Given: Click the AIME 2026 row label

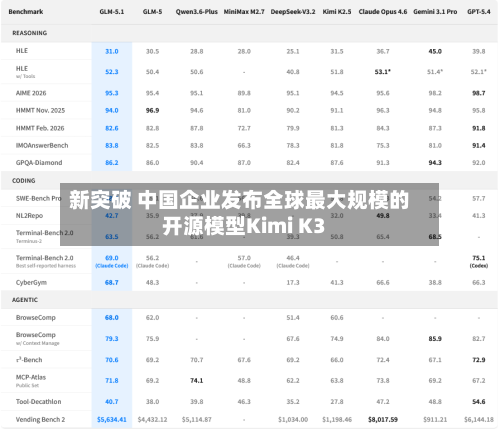Looking at the screenshot, I should pyautogui.click(x=31, y=93).
